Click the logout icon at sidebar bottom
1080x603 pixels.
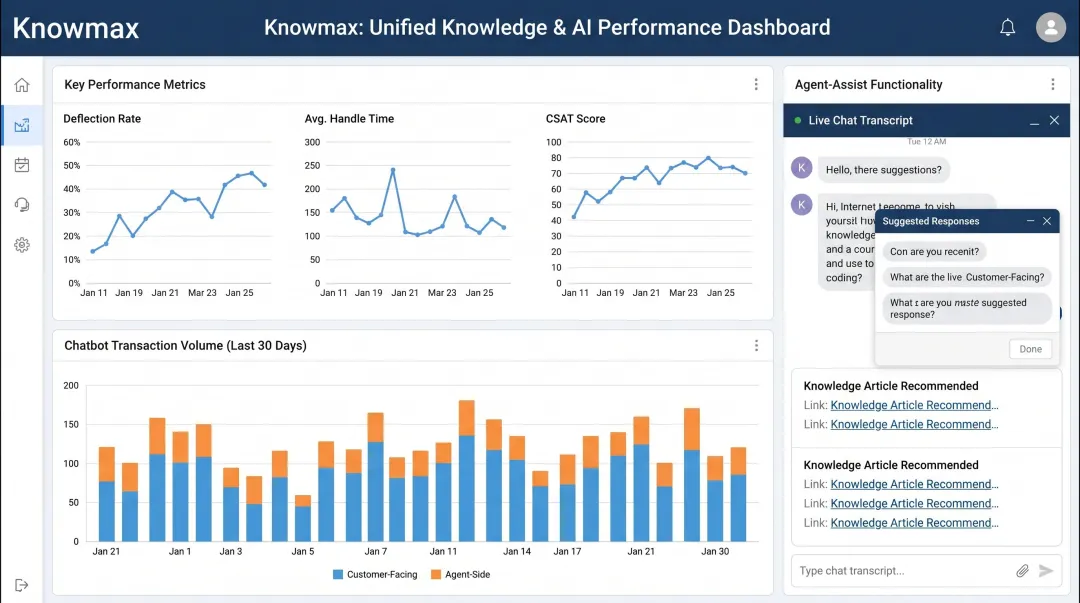21,585
